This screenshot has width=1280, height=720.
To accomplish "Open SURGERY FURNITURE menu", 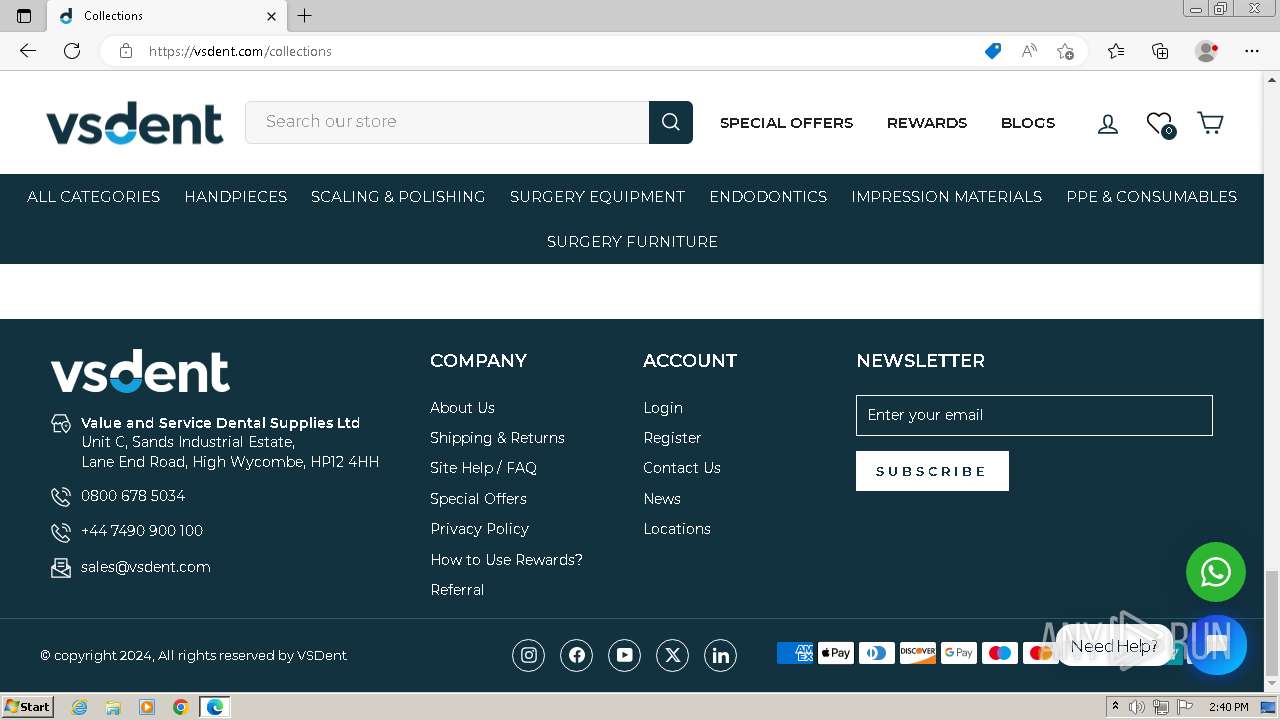I will (632, 242).
